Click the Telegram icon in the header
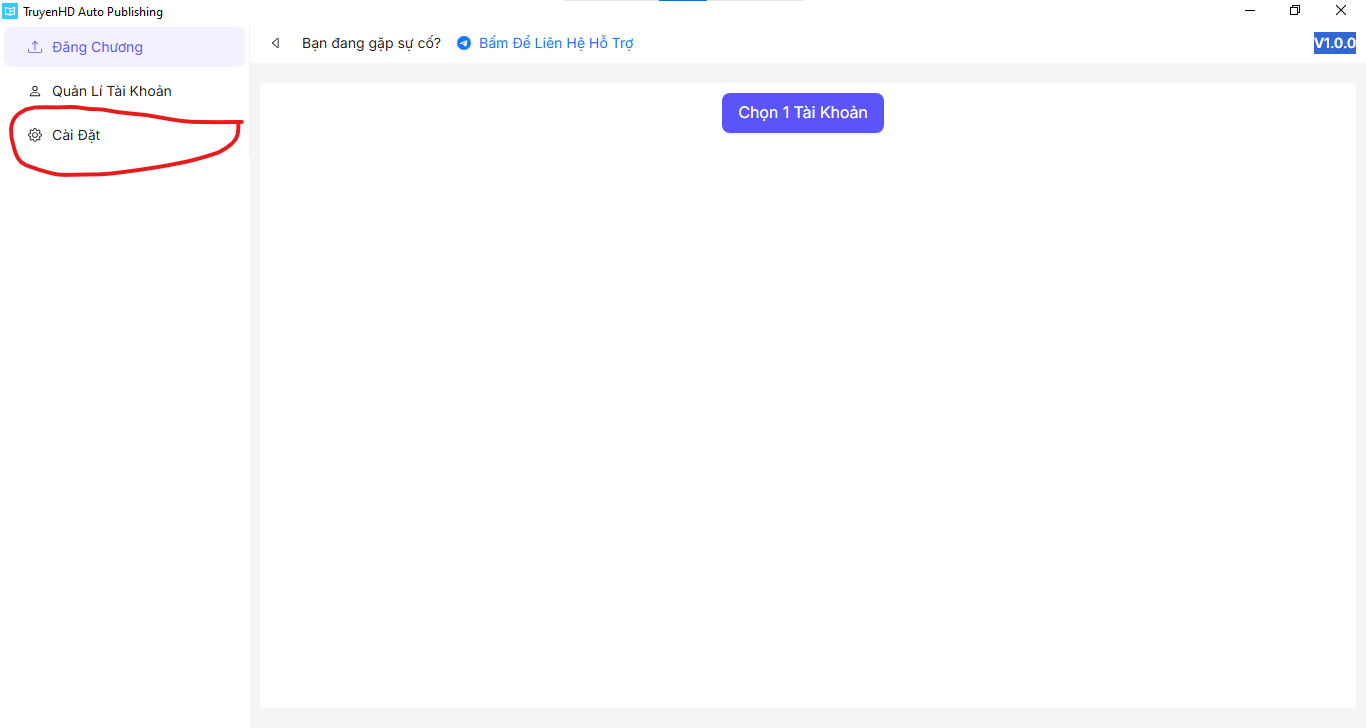The width and height of the screenshot is (1366, 728). pos(464,43)
